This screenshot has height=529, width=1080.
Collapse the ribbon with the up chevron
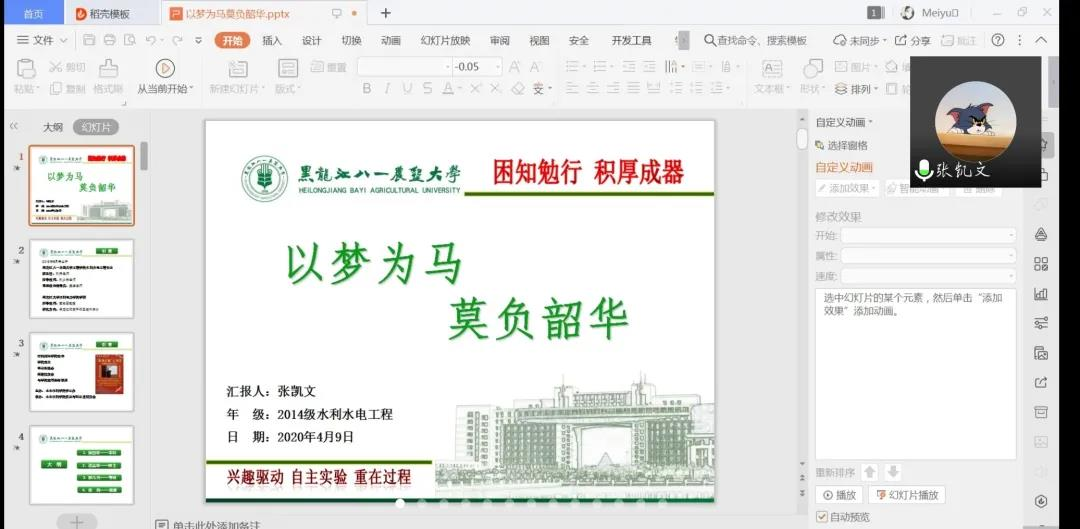click(1041, 41)
